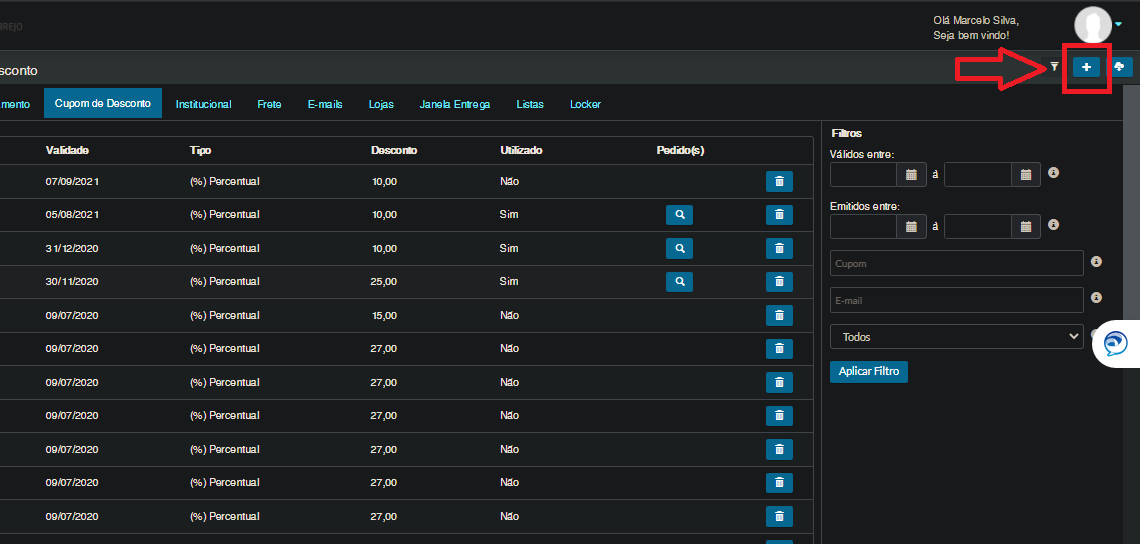Screen dimensions: 1140x544
Task: Open the user avatar profile picture
Action: click(1093, 24)
